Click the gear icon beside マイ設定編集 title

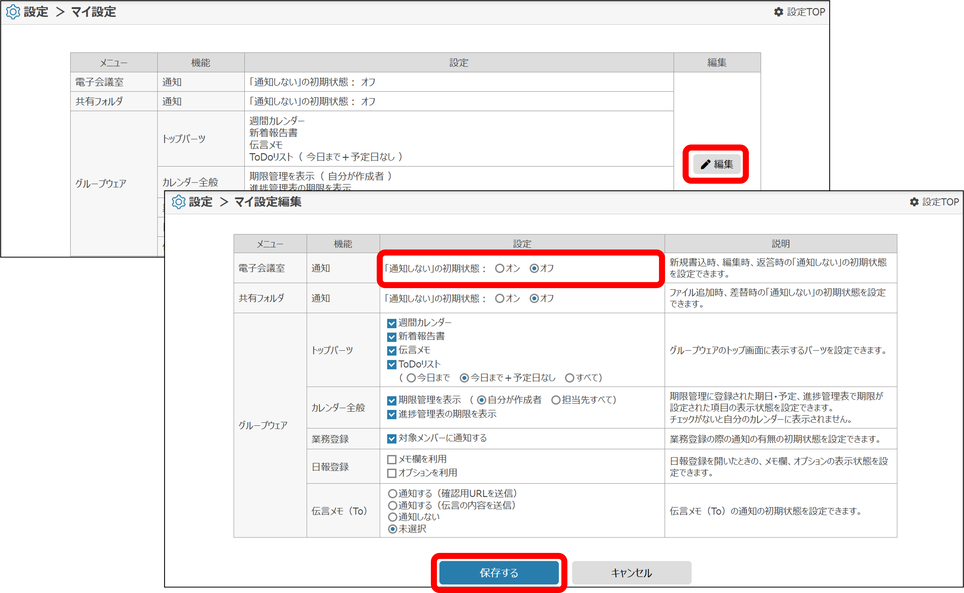click(x=179, y=202)
